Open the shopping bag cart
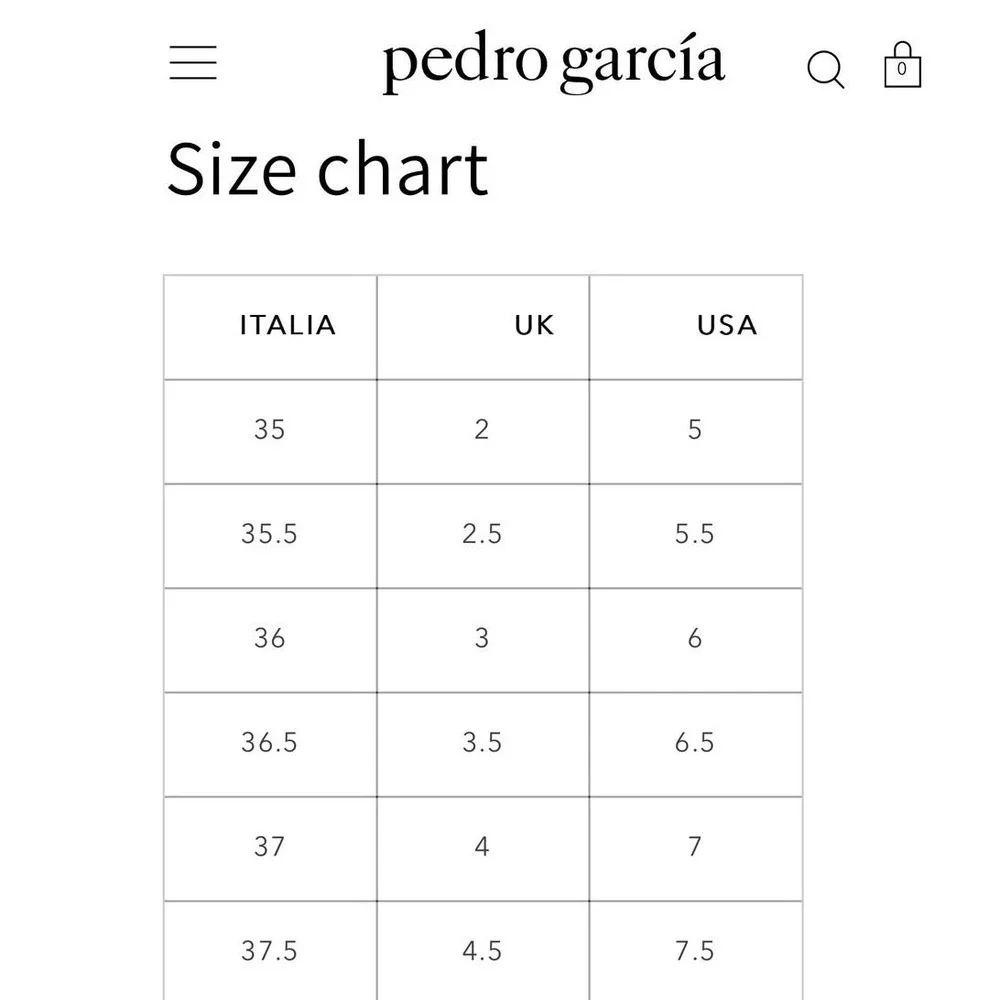Viewport: 1000px width, 1000px height. pyautogui.click(x=902, y=64)
